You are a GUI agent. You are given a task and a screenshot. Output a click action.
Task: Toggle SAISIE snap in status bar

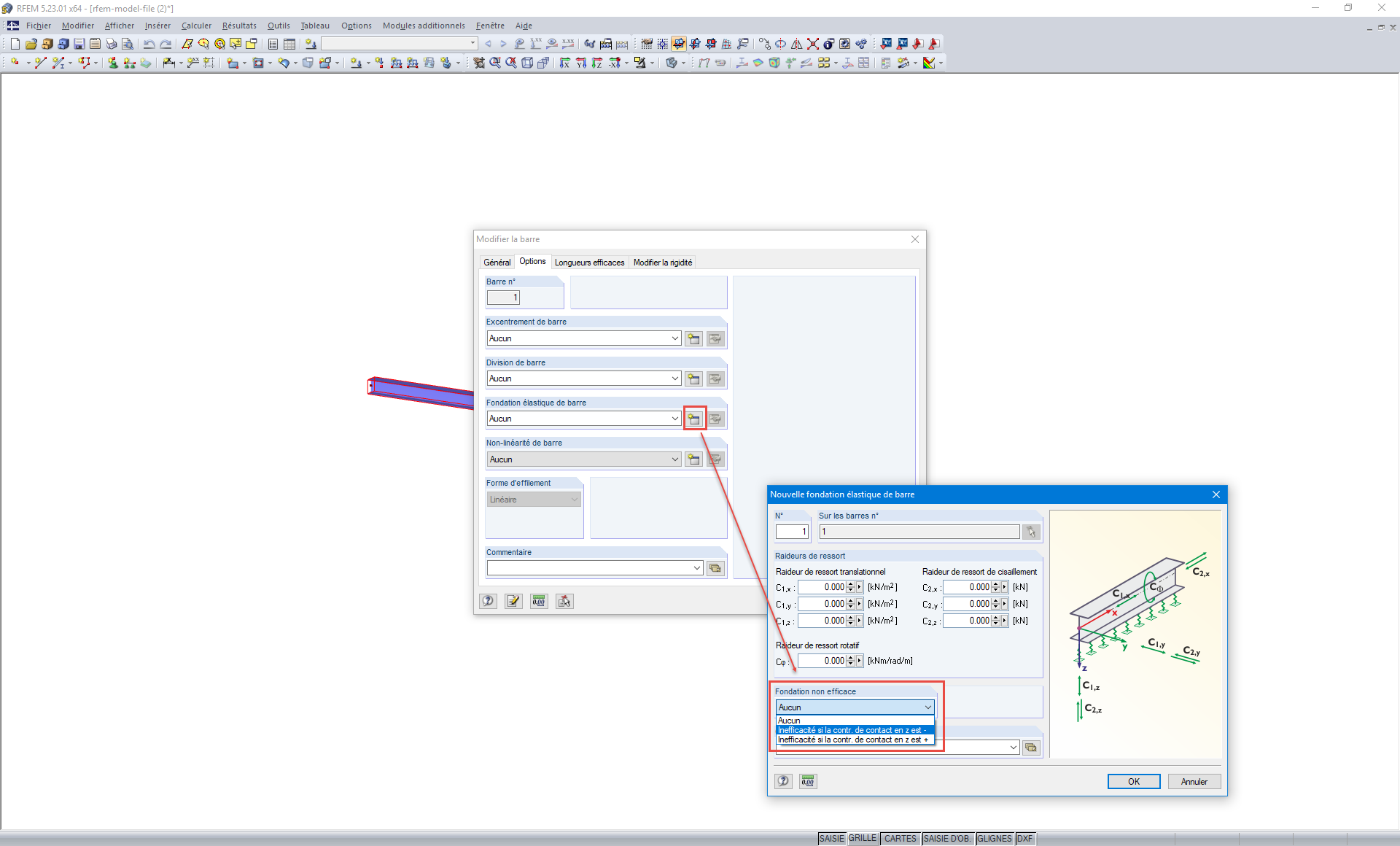pyautogui.click(x=831, y=839)
